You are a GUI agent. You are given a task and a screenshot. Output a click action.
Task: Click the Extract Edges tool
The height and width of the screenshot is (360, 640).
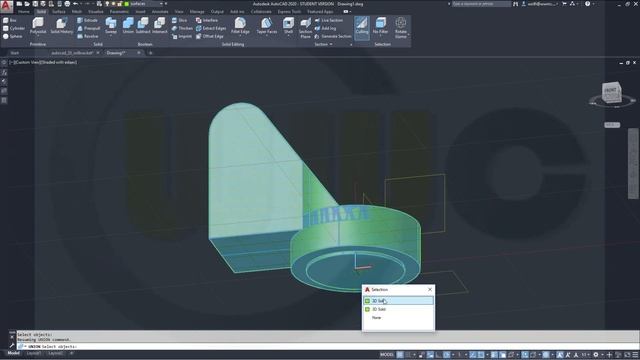click(x=211, y=28)
